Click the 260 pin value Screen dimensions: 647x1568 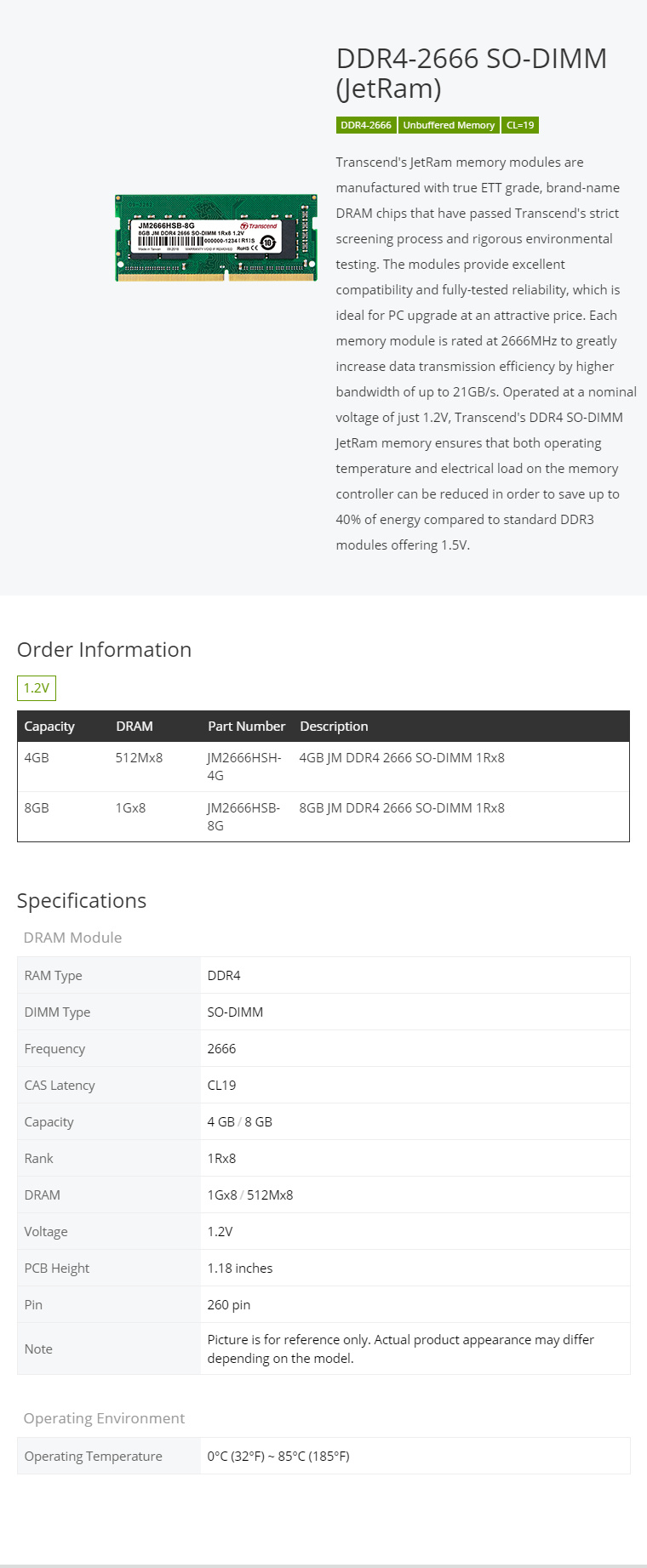[x=229, y=1305]
